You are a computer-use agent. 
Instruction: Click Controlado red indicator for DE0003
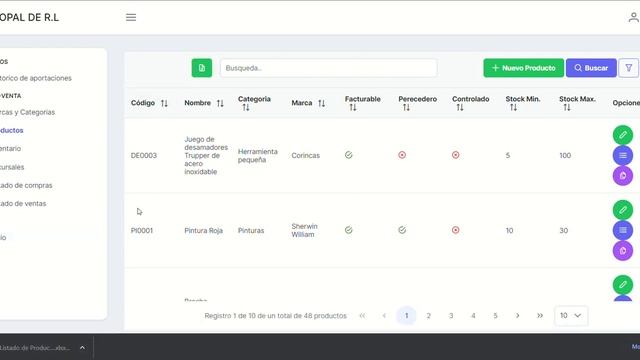point(456,155)
